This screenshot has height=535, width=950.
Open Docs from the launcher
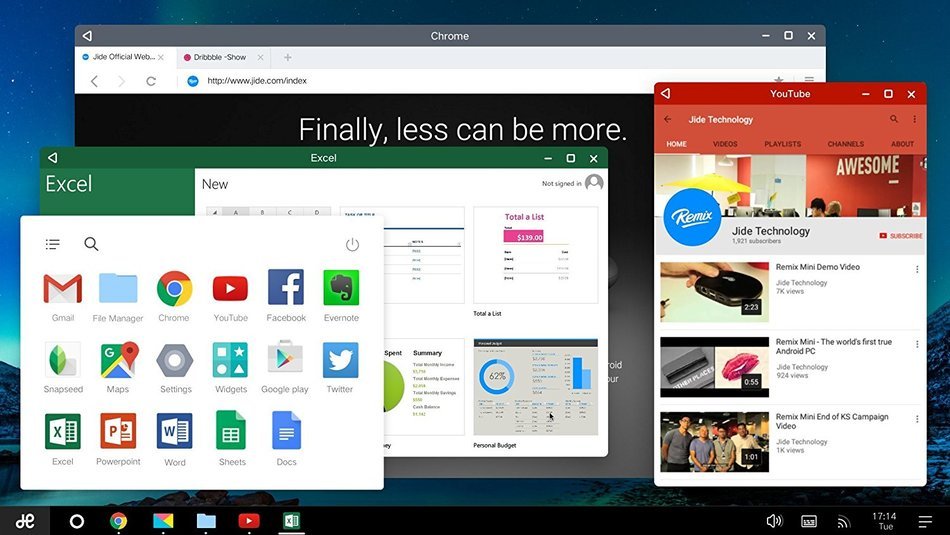click(287, 430)
